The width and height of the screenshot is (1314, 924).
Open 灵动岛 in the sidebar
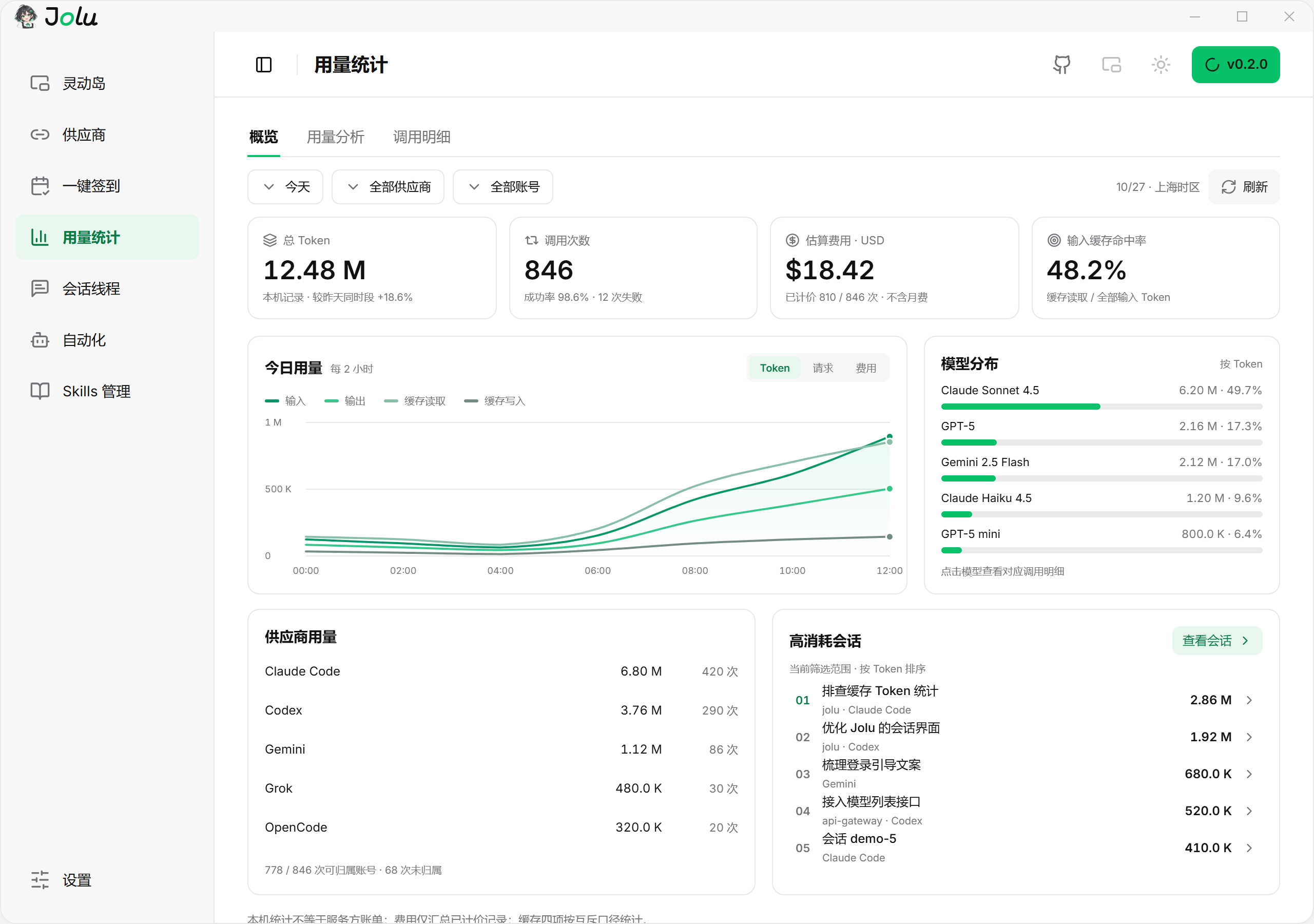[x=107, y=84]
